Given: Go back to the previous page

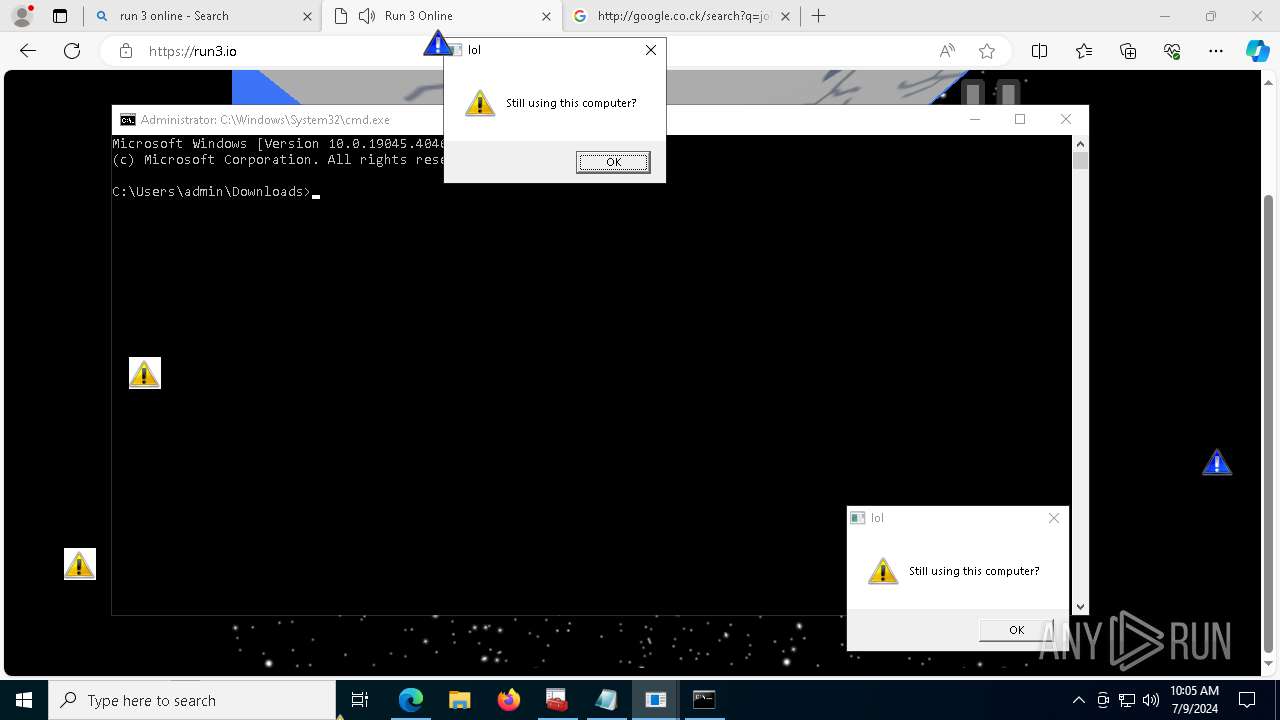Looking at the screenshot, I should [28, 51].
